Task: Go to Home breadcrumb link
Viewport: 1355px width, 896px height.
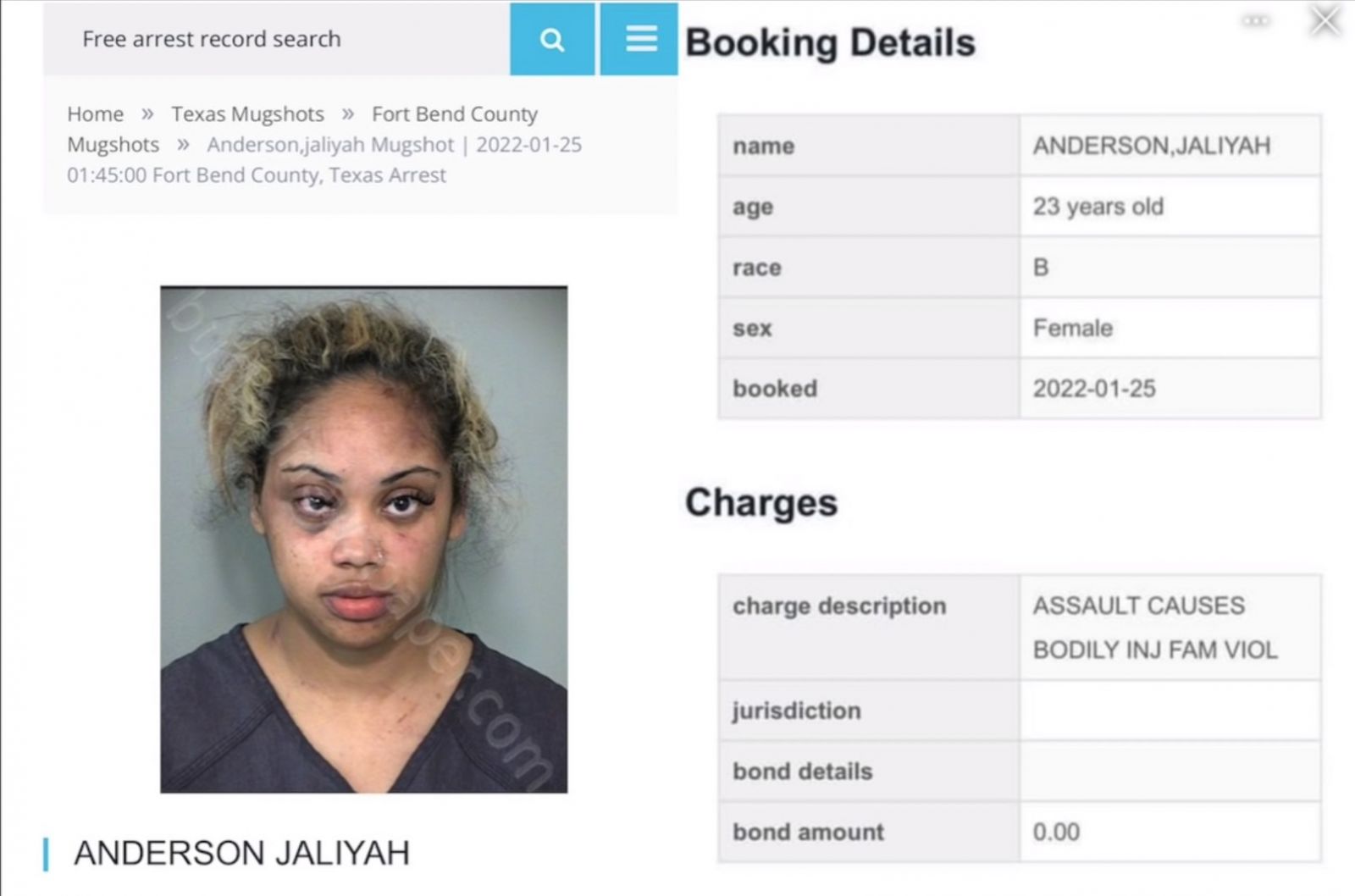Action: pyautogui.click(x=95, y=114)
